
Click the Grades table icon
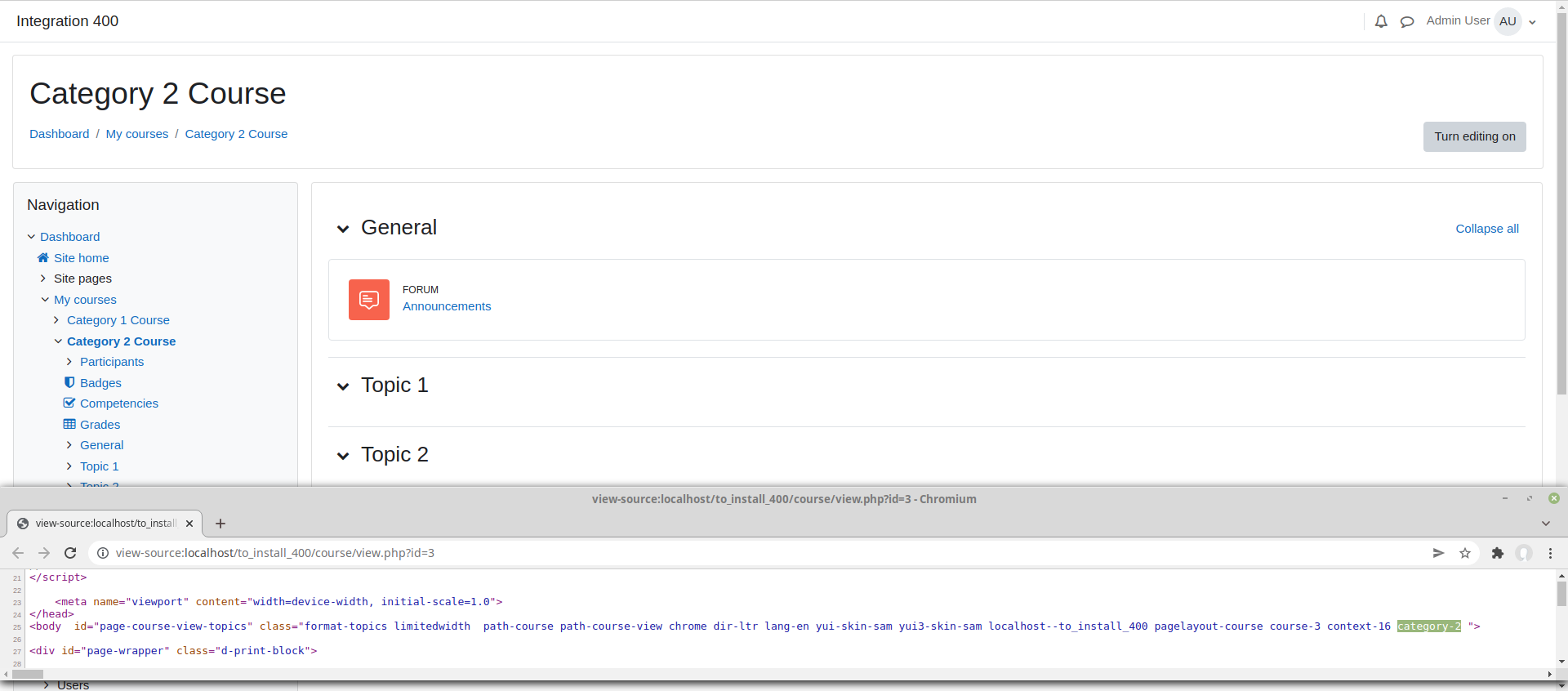(69, 424)
